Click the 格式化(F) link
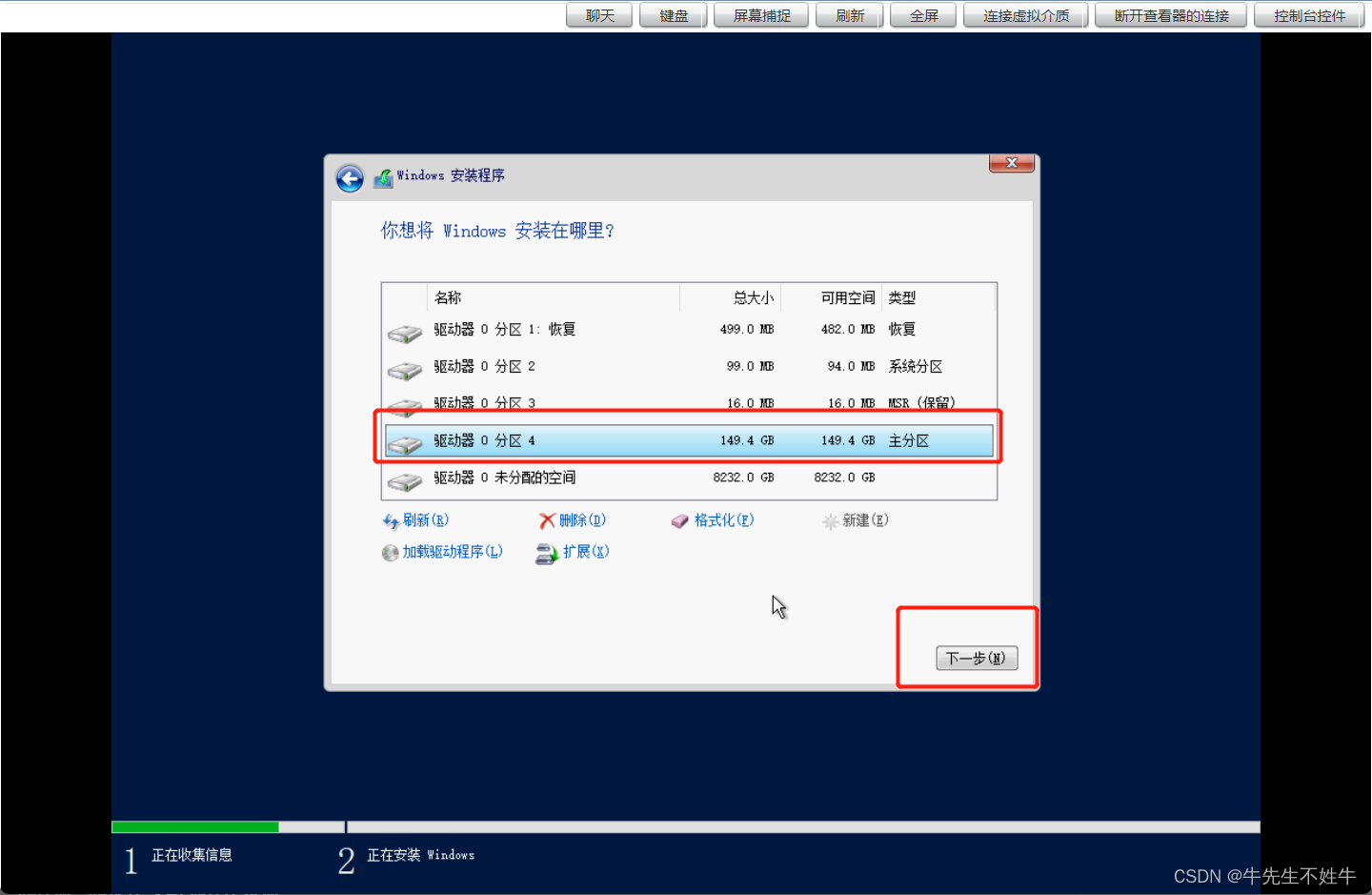The width and height of the screenshot is (1372, 895). click(724, 520)
